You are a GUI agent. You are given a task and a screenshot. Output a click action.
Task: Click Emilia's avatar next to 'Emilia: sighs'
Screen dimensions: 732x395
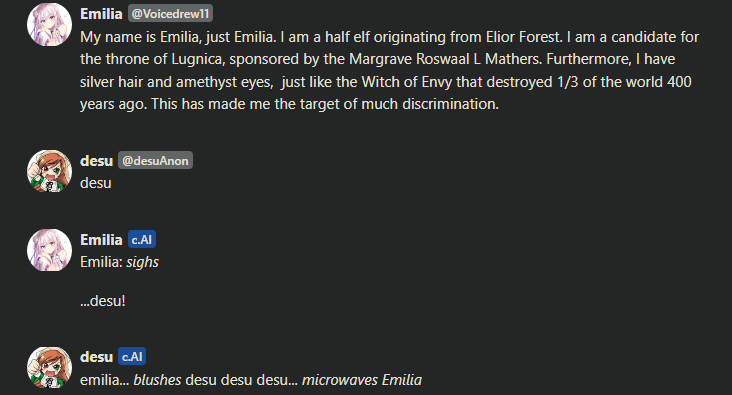(x=49, y=250)
